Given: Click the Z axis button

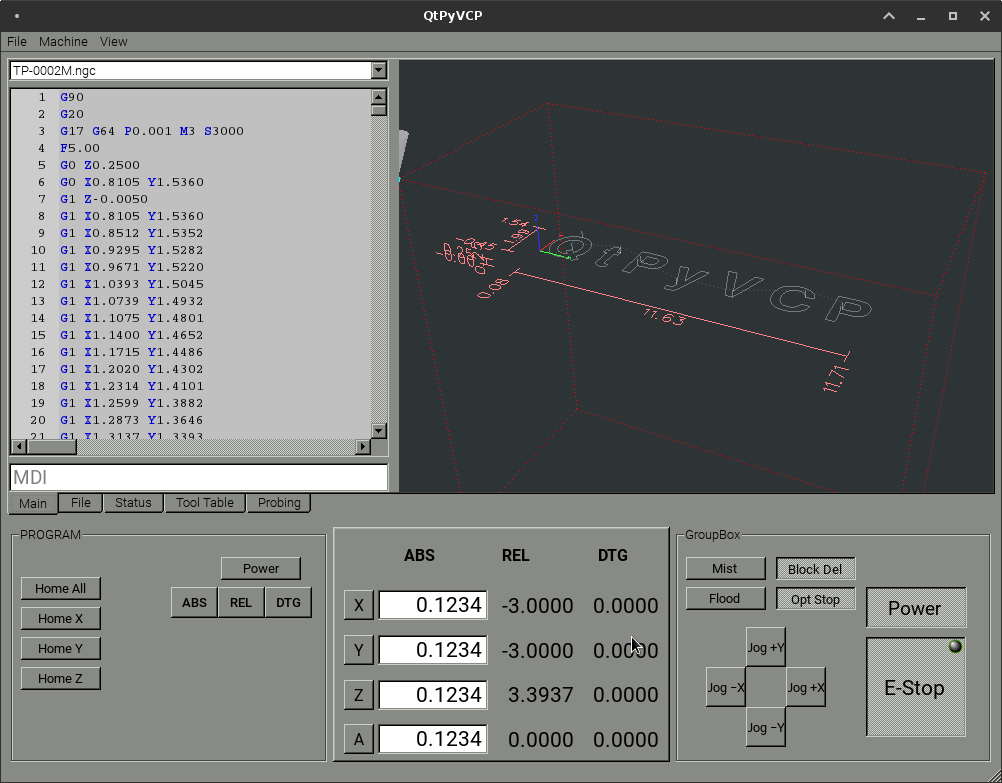Looking at the screenshot, I should click(x=358, y=695).
